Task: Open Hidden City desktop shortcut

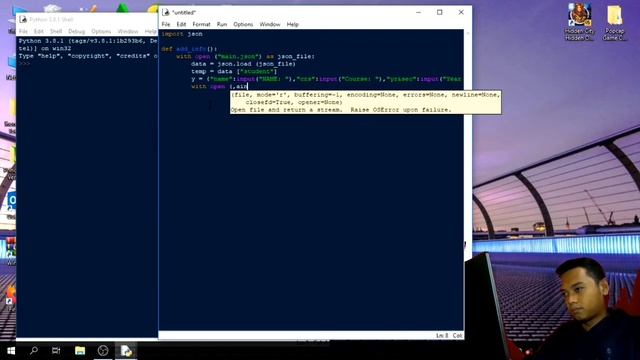Action: (x=580, y=22)
